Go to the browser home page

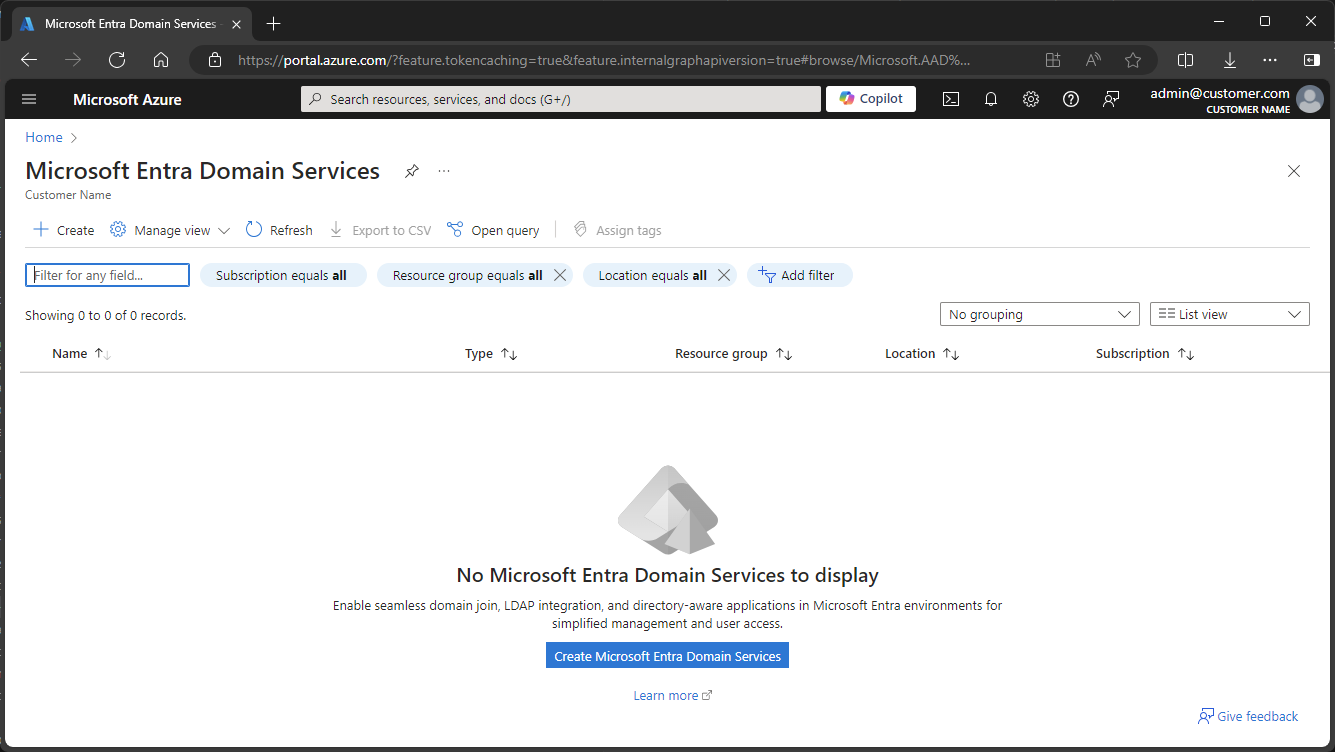(x=161, y=60)
